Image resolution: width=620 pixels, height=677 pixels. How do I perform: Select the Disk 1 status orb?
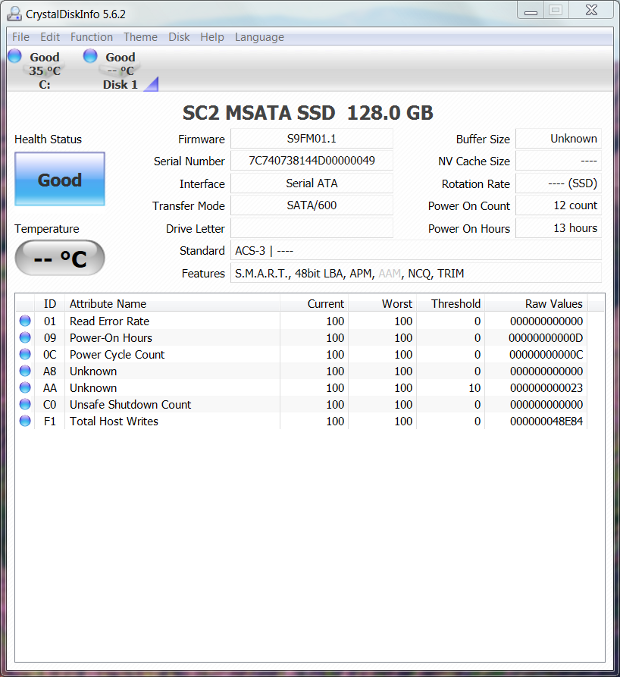(90, 56)
